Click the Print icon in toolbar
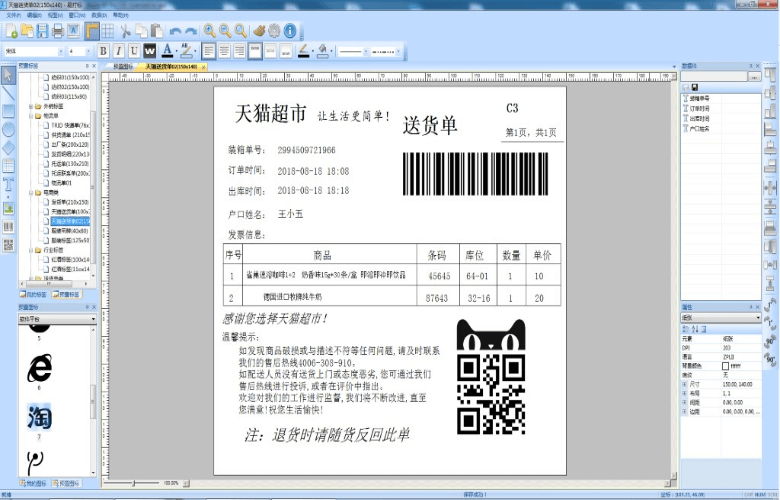Screen dimensions: 780x500 (x=58, y=31)
